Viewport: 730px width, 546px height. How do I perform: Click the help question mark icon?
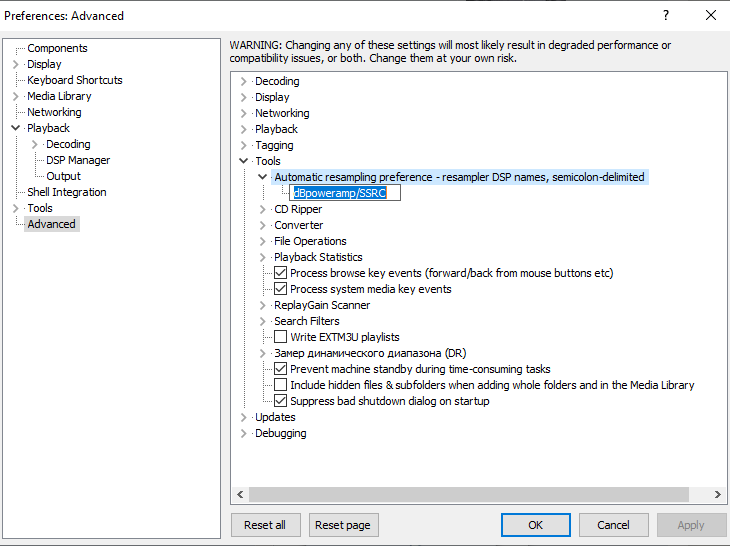666,15
